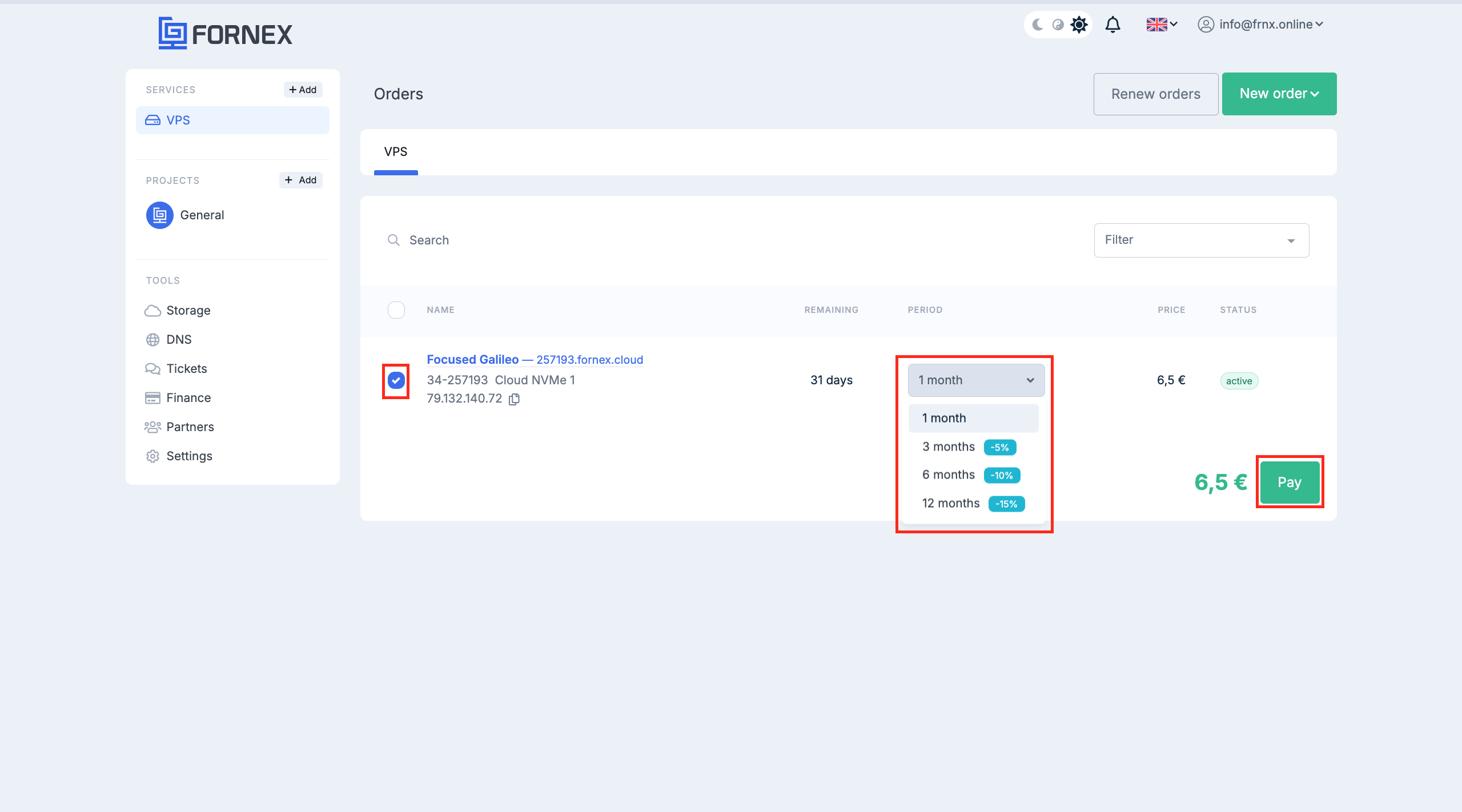Screen dimensions: 1462x812
Task: Open Settings section
Action: click(x=179, y=456)
